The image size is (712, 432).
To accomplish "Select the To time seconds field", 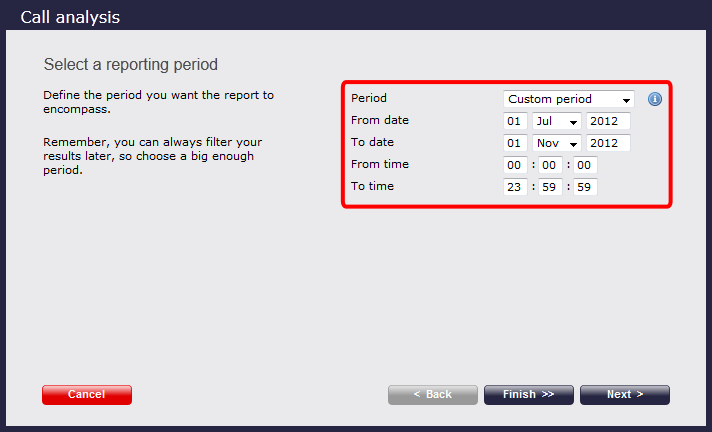I will [585, 187].
